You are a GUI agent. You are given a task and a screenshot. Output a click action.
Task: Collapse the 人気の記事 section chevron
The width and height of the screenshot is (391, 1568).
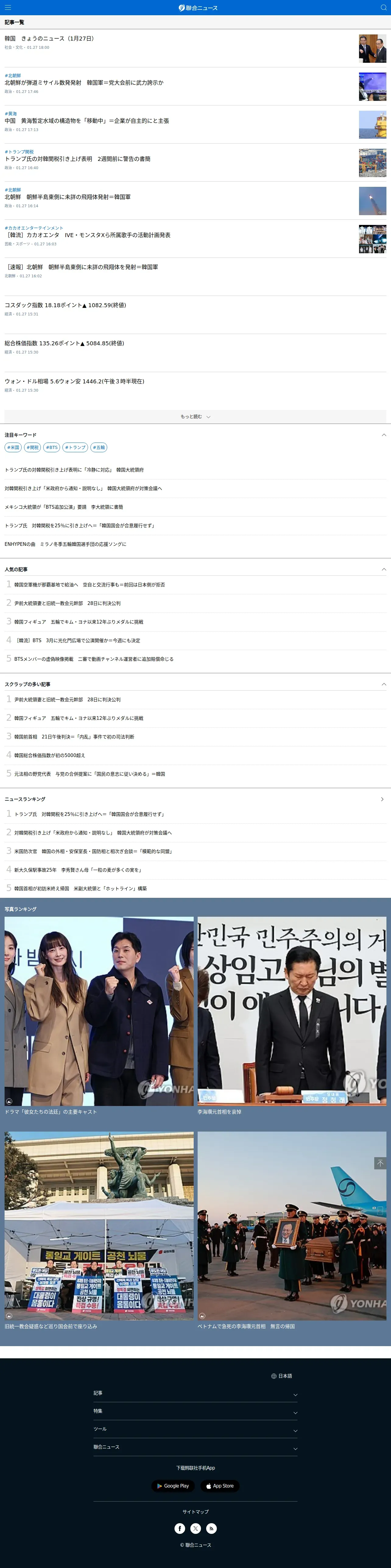(383, 569)
